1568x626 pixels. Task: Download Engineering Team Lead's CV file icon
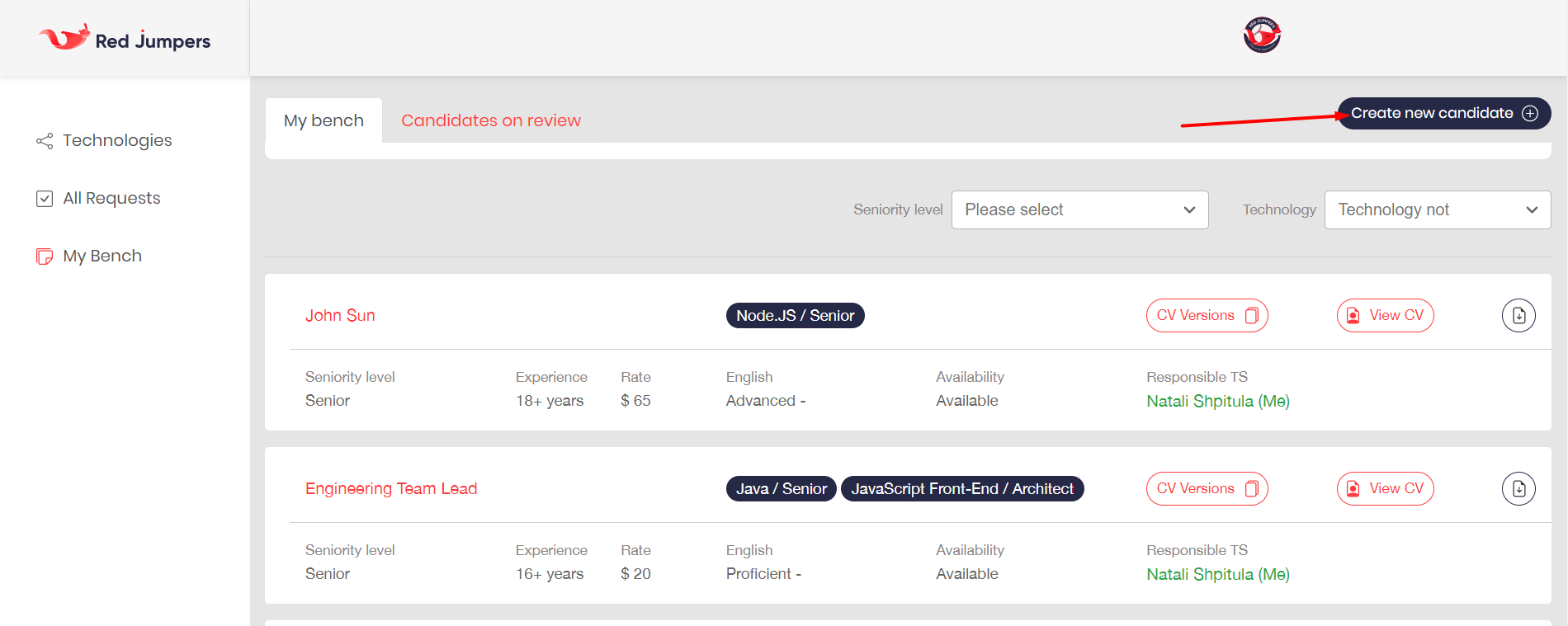1518,489
